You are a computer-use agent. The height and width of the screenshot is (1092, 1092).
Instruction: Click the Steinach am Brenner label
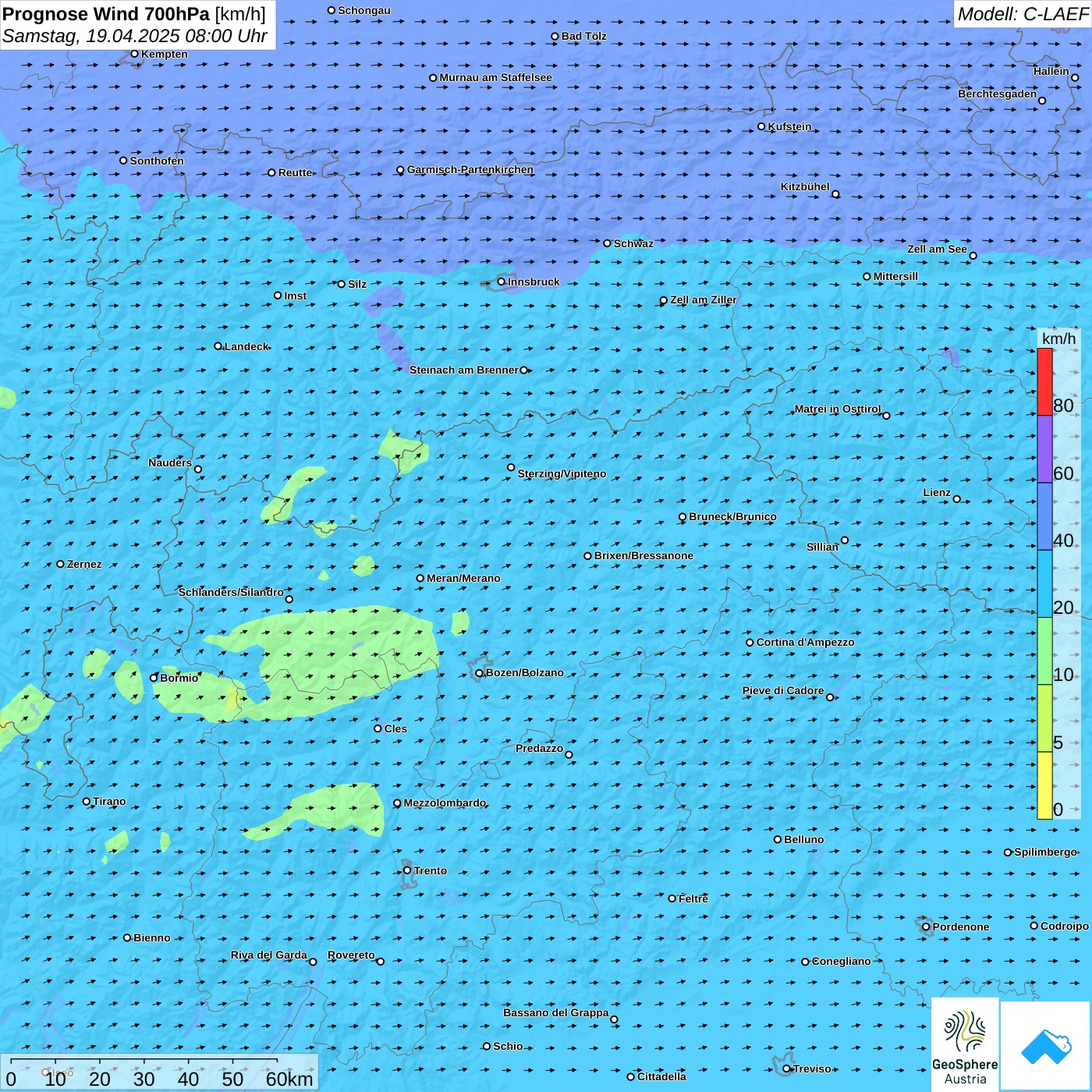[x=463, y=370]
